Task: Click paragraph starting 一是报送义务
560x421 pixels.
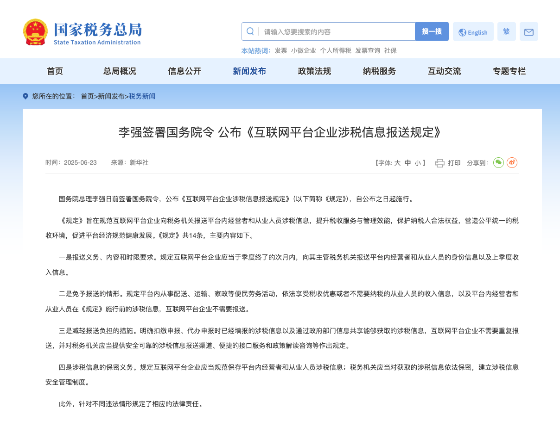Action: pos(282,265)
